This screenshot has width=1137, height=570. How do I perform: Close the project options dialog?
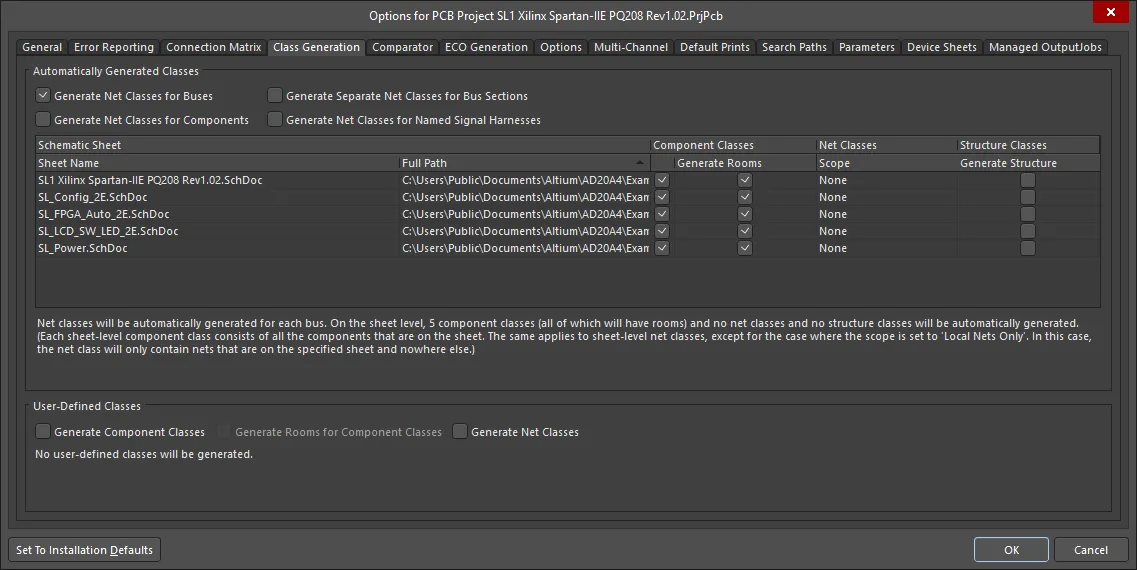[1110, 12]
